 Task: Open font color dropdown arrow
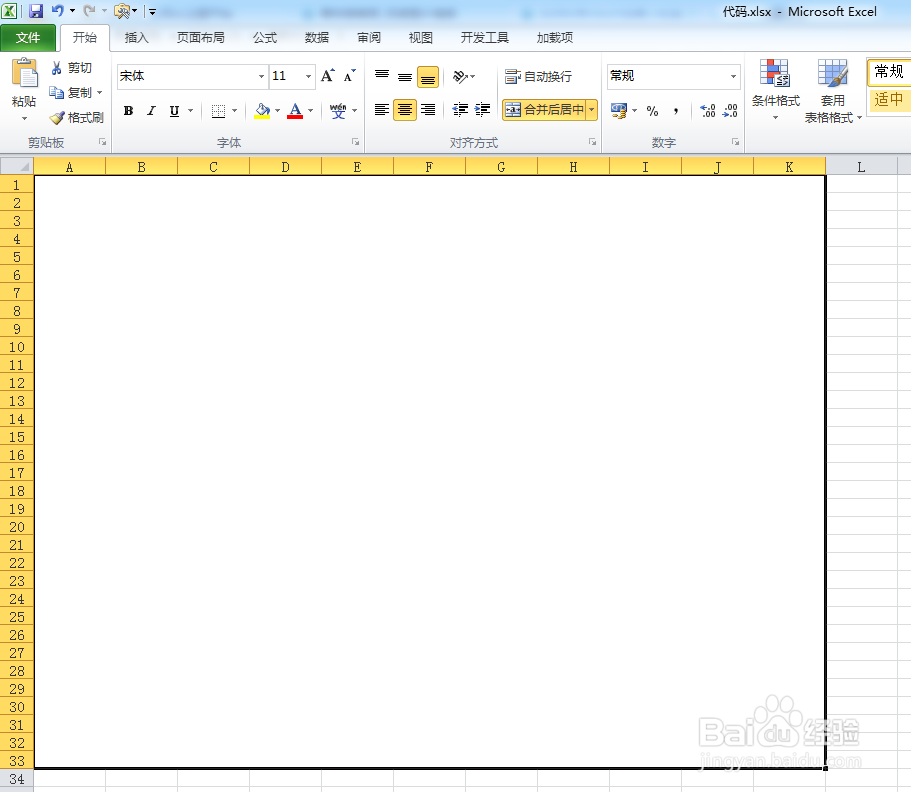click(311, 110)
